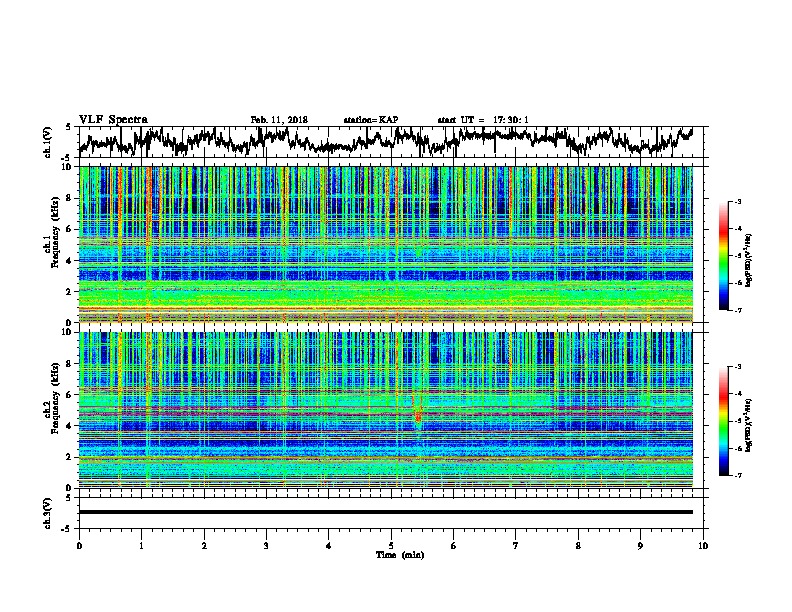Click tick label 9 on the time axis
Image resolution: width=792 pixels, height=612 pixels.
coord(640,546)
